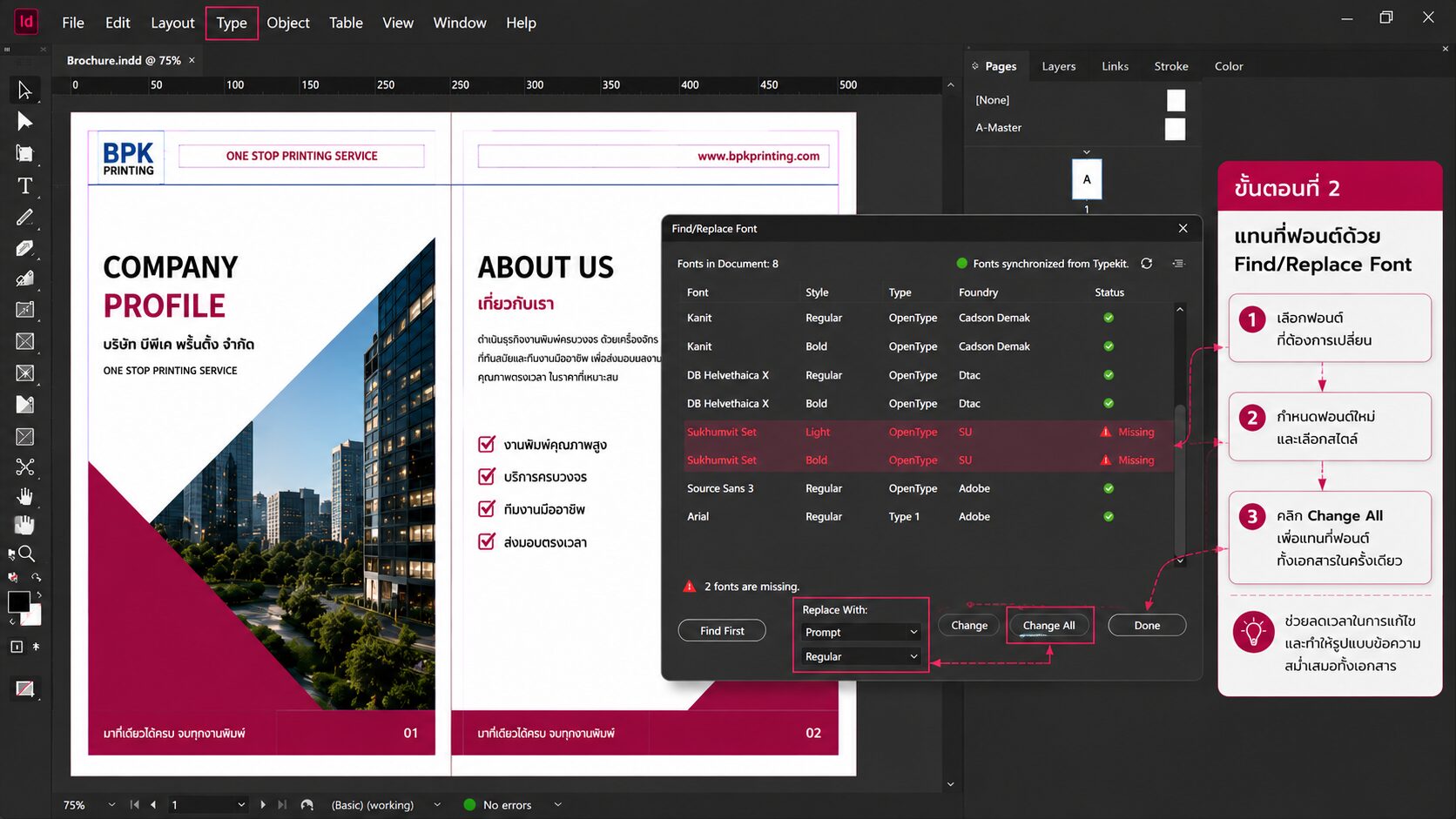Image resolution: width=1456 pixels, height=819 pixels.
Task: Open the Layout menu
Action: point(172,23)
